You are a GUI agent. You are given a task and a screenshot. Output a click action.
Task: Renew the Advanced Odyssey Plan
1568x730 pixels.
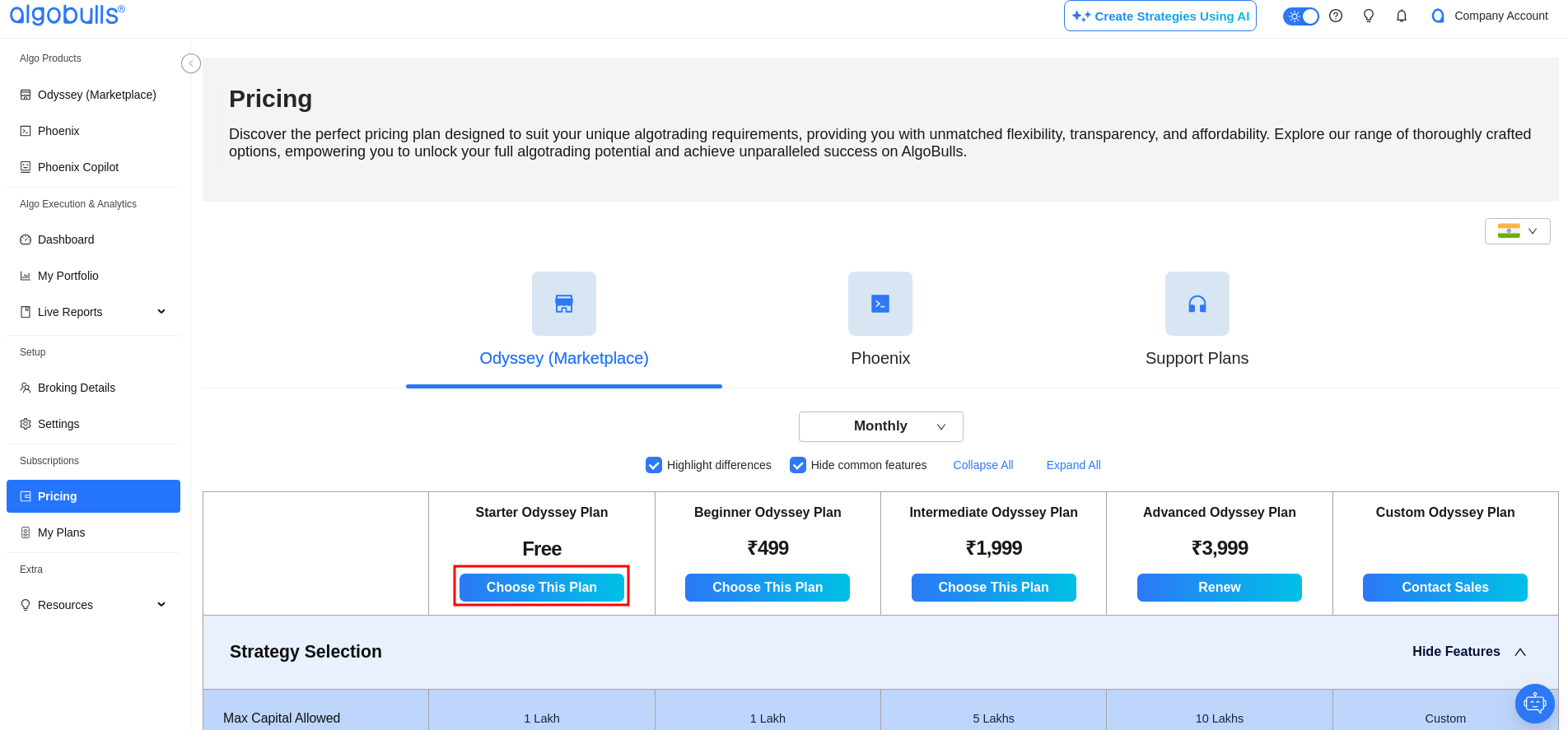pyautogui.click(x=1220, y=588)
